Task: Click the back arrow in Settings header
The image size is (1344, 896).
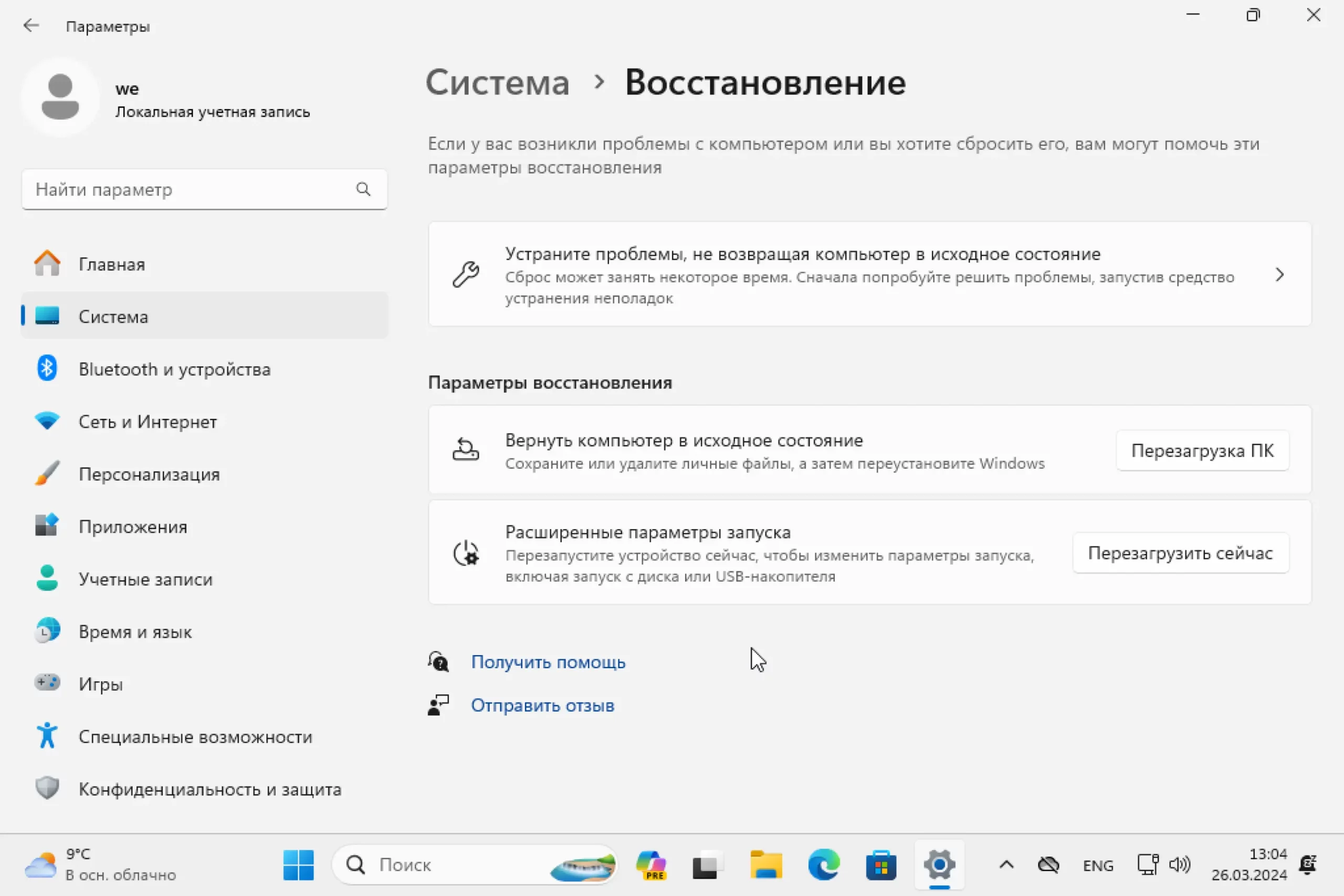Action: pyautogui.click(x=31, y=26)
